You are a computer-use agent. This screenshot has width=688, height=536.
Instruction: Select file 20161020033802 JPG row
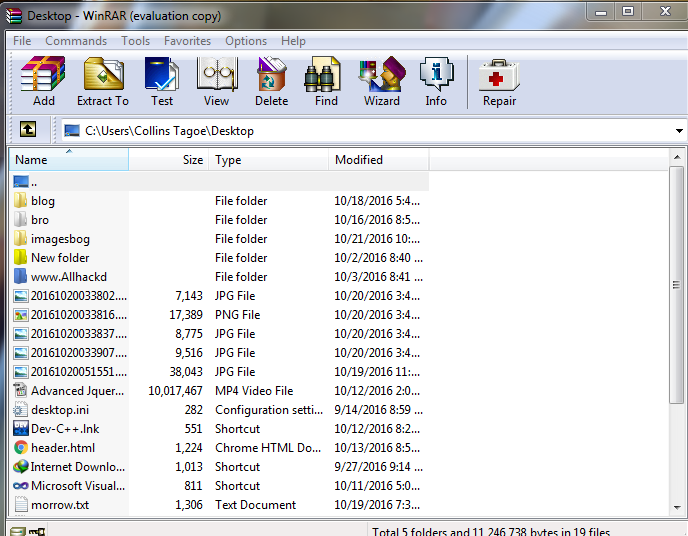coord(219,296)
